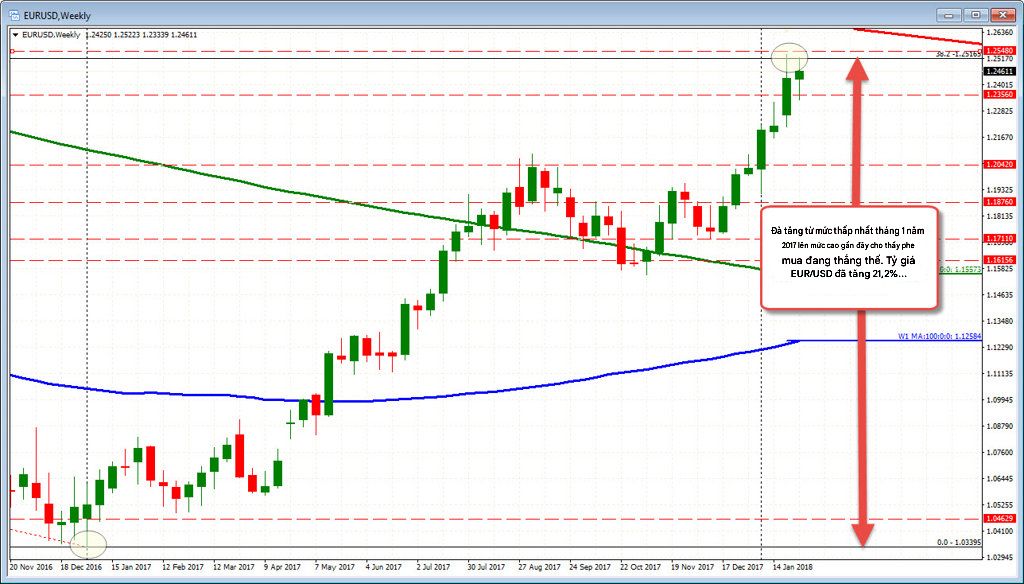Viewport: 1024px width, 584px height.
Task: Select the 1.23560 red price level label
Action: coord(999,95)
